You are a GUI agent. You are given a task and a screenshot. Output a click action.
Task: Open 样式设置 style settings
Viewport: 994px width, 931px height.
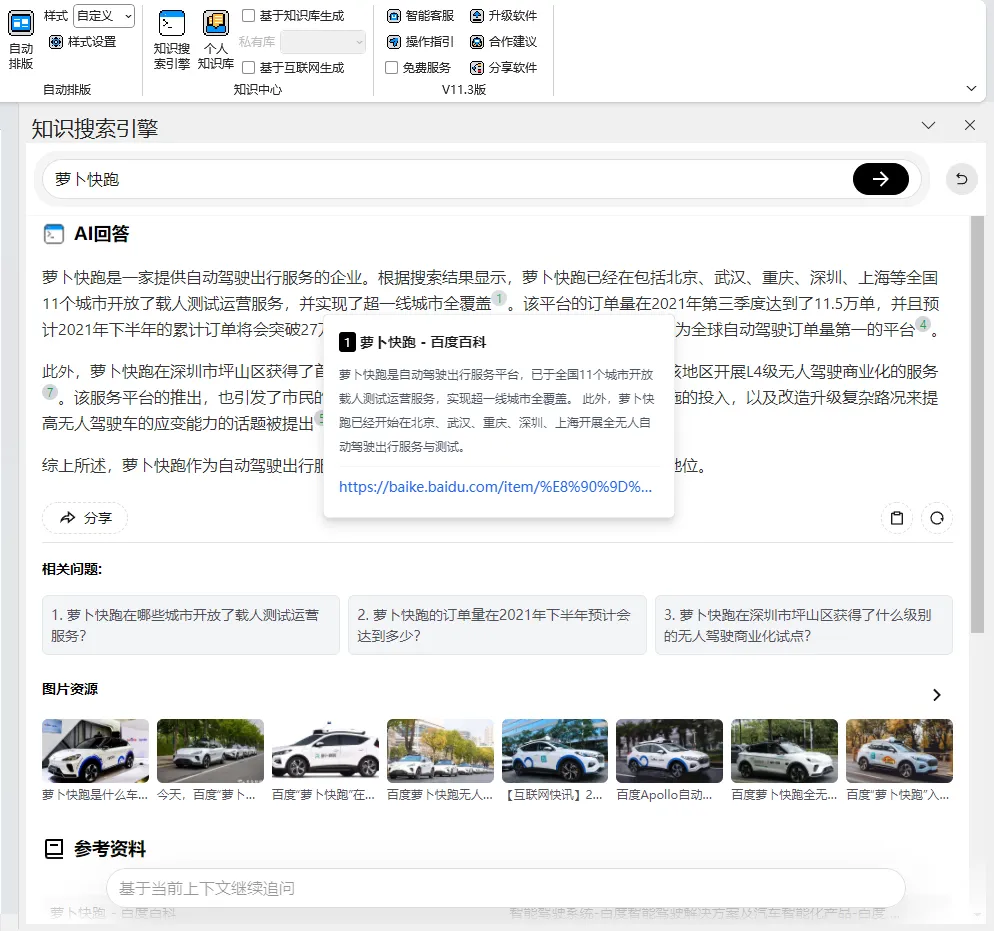click(x=83, y=42)
